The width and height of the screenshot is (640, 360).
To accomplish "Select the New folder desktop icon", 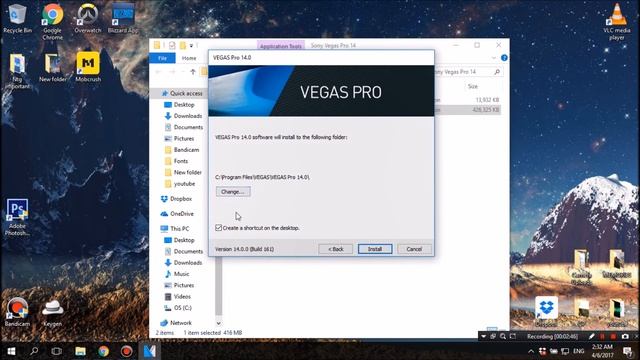I will [53, 67].
